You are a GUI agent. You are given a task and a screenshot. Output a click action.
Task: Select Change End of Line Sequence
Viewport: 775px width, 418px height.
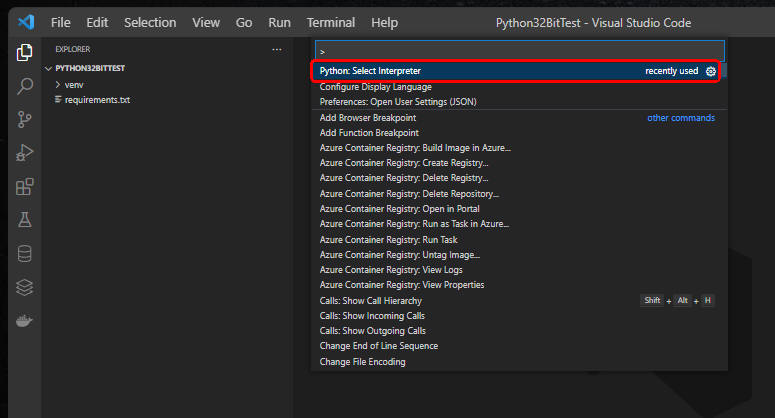click(x=519, y=346)
